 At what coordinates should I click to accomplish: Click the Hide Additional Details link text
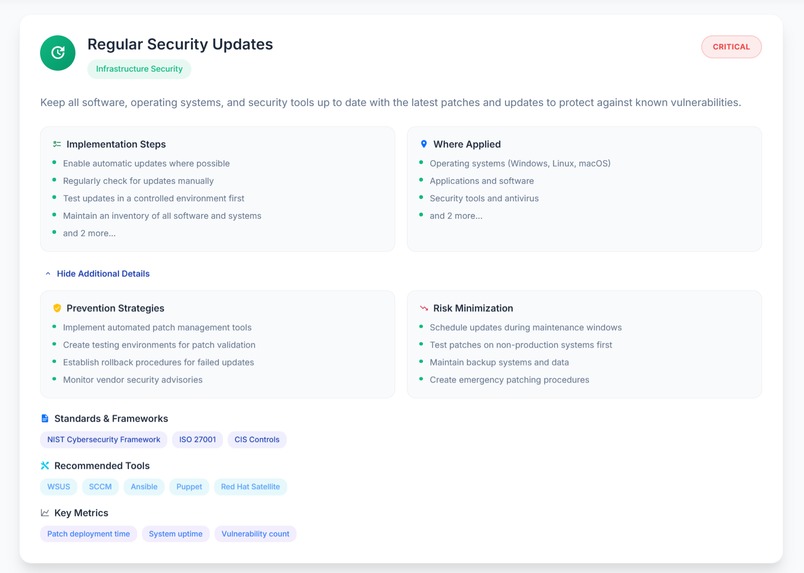(103, 274)
